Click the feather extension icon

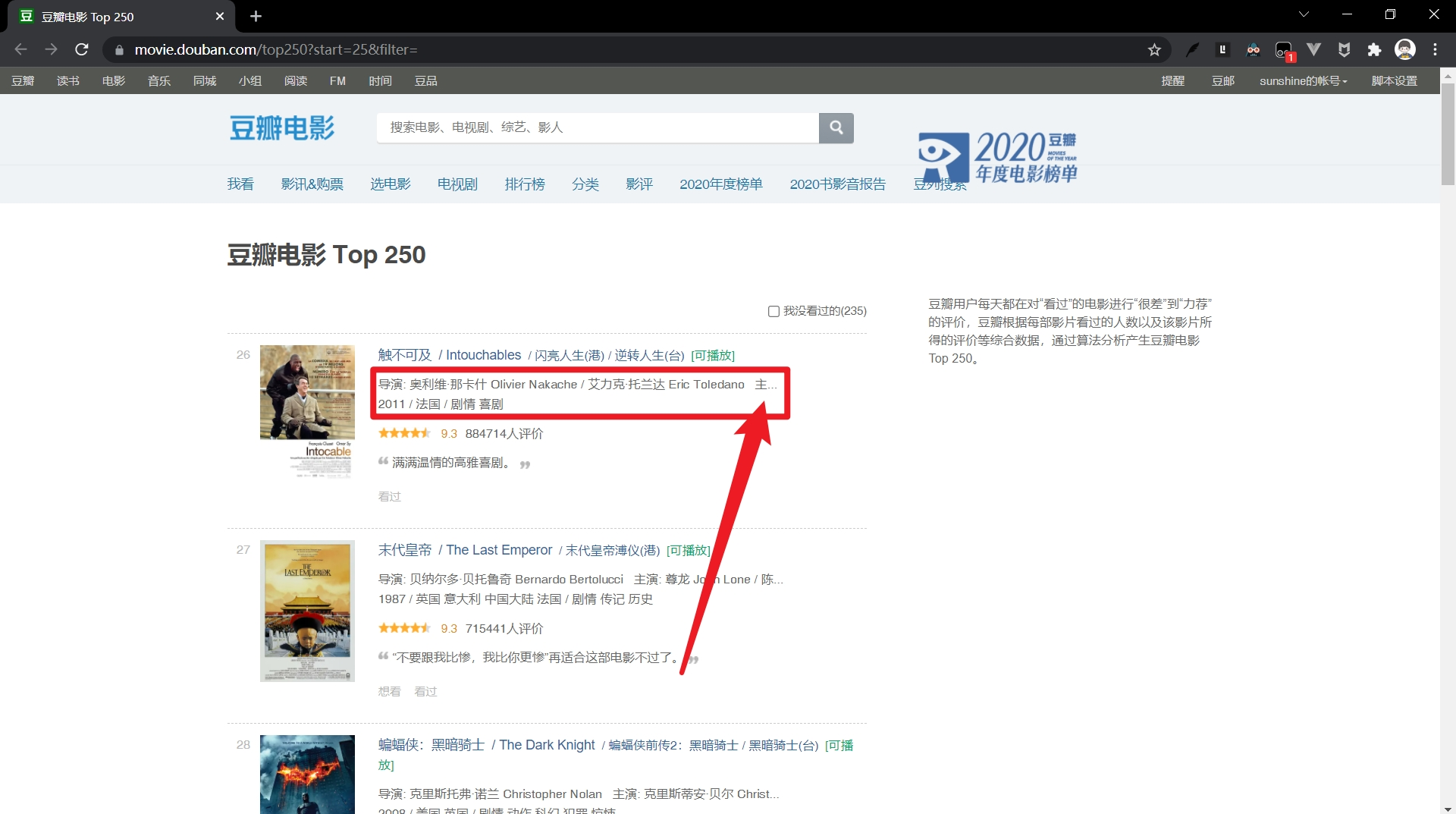(1193, 50)
